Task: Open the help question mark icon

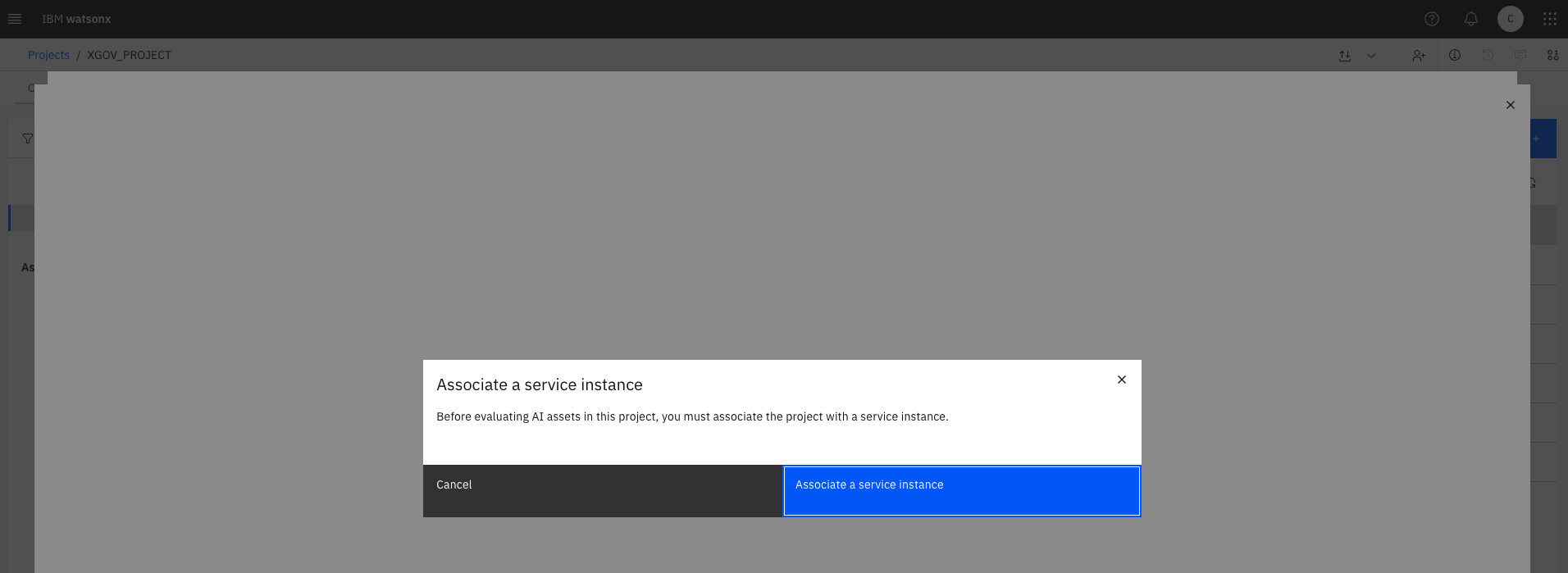Action: pos(1432,19)
